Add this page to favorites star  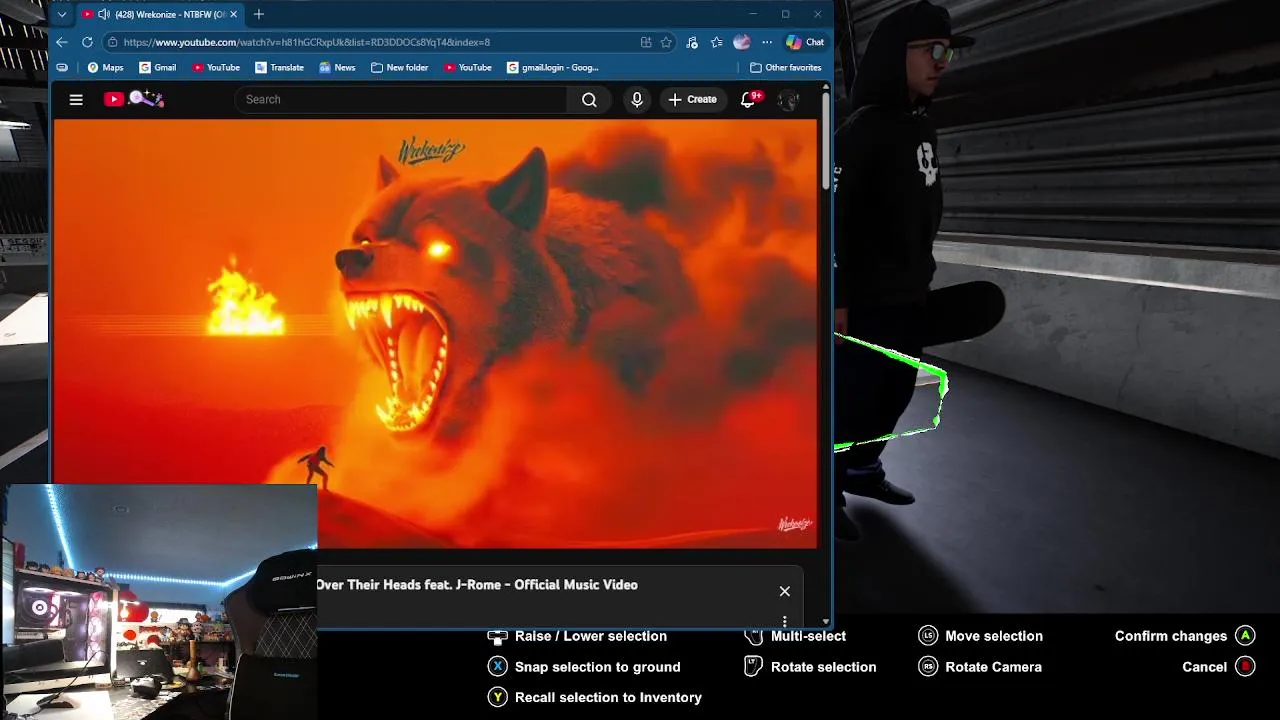click(x=666, y=42)
